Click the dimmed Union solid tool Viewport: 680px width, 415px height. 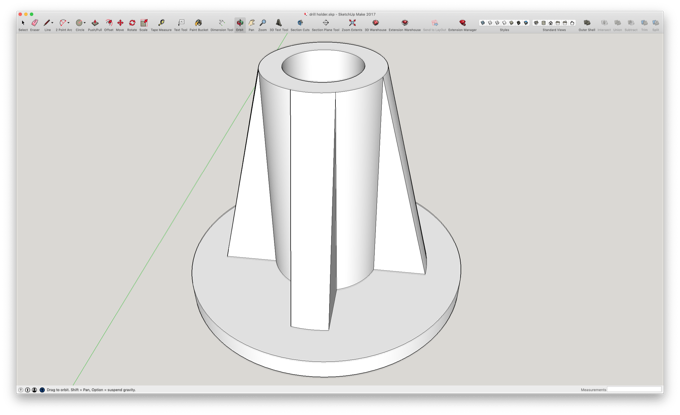[618, 23]
